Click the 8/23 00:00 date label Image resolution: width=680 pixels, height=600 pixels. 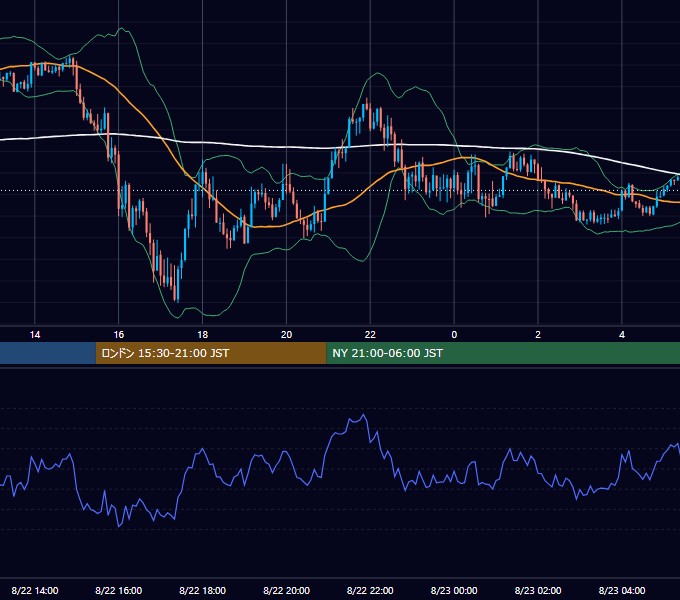point(454,590)
